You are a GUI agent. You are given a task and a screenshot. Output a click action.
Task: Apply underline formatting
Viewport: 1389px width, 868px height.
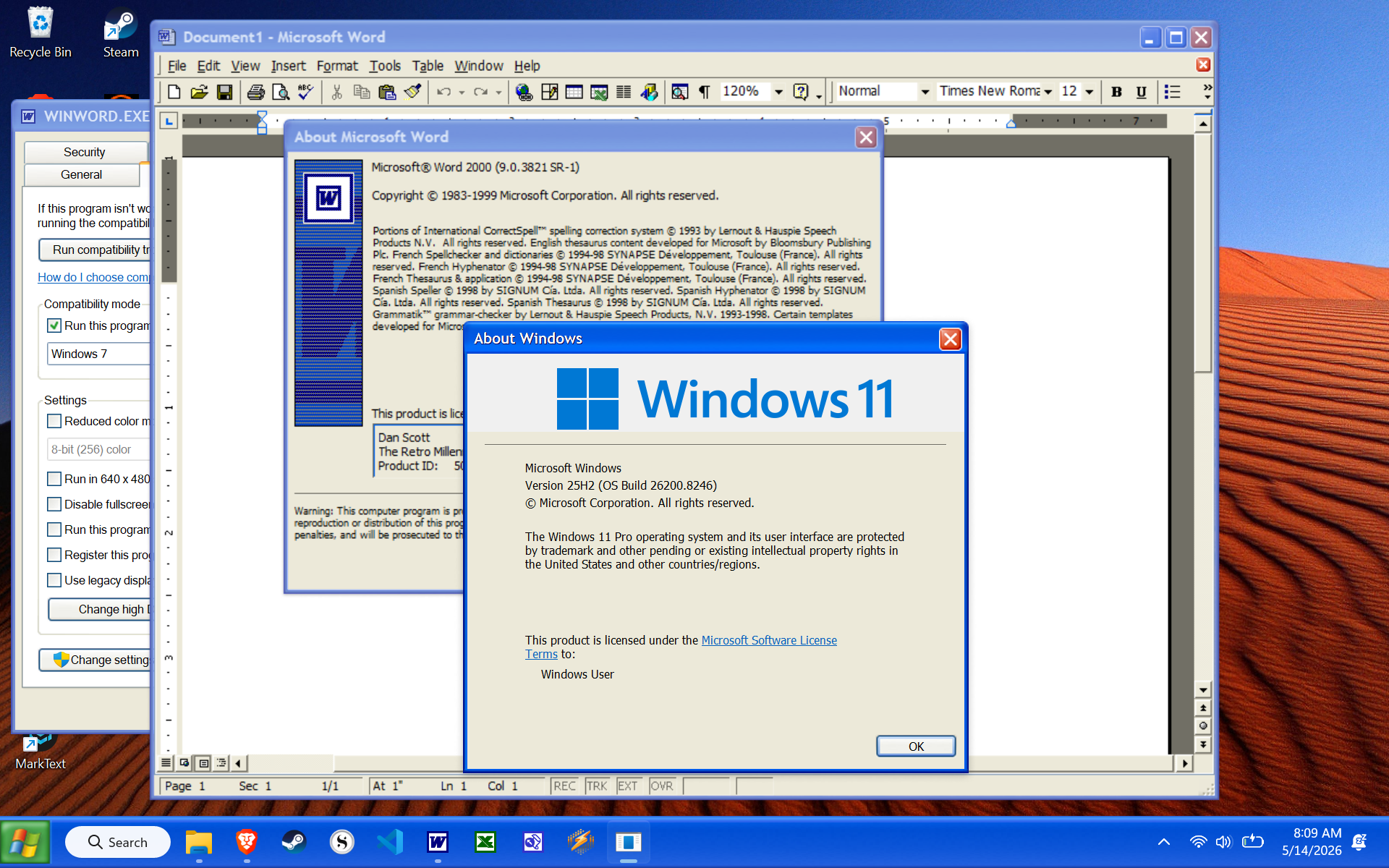[x=1141, y=92]
